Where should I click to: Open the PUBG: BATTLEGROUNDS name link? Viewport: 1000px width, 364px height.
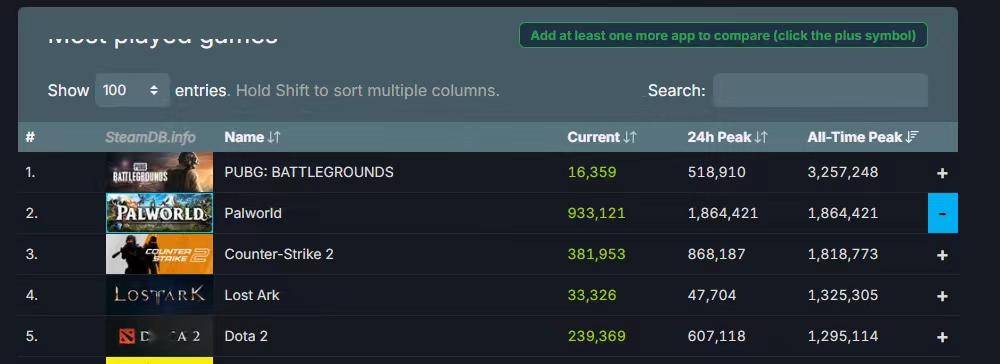309,172
